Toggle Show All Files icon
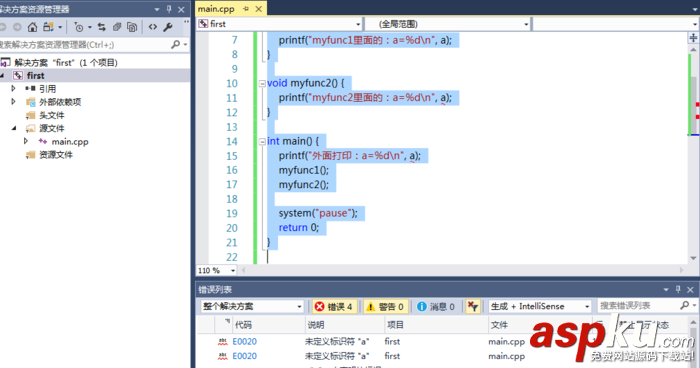This screenshot has width=700, height=368. click(132, 27)
